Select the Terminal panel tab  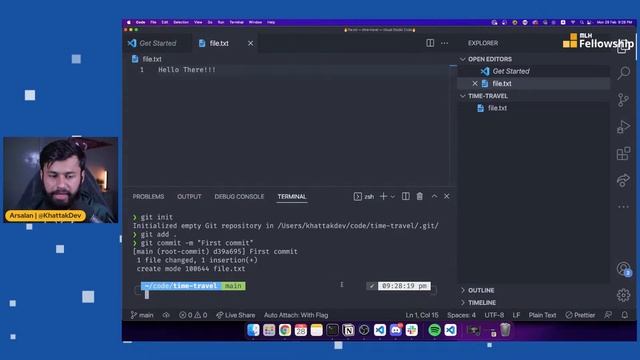tap(292, 196)
